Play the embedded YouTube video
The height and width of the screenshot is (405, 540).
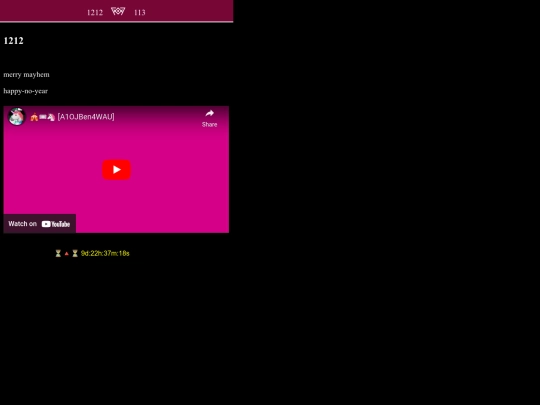point(116,169)
